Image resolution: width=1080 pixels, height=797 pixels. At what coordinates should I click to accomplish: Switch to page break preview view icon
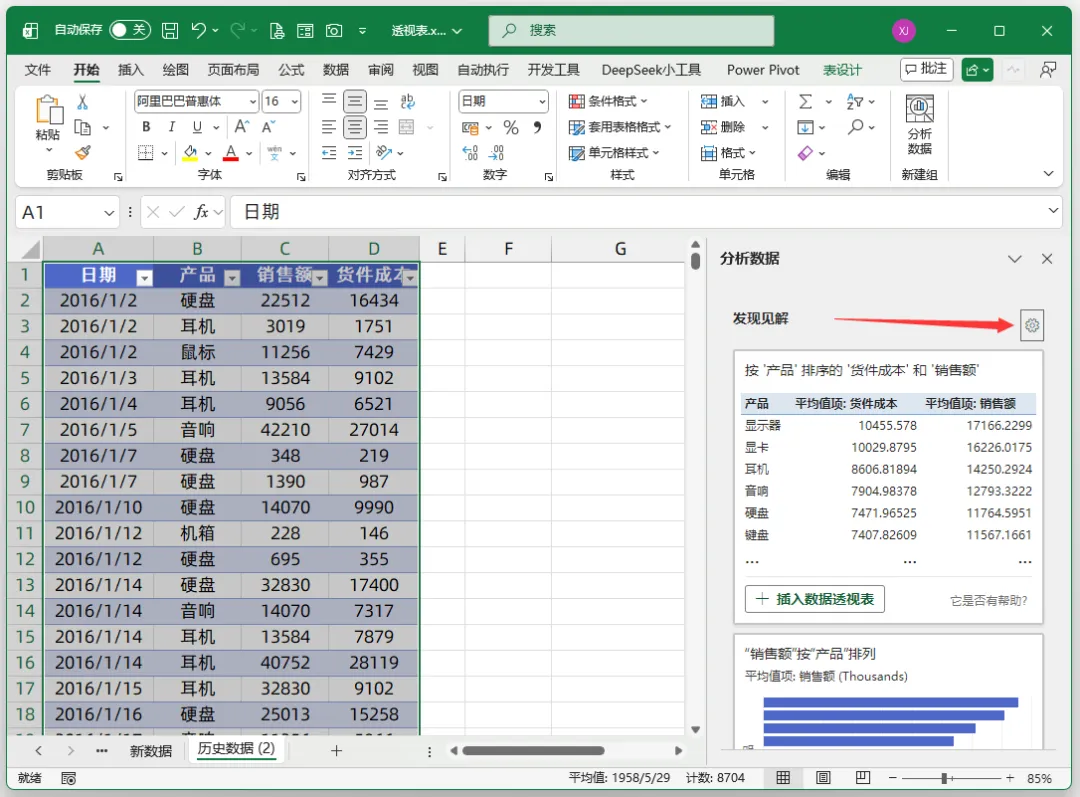pos(862,778)
